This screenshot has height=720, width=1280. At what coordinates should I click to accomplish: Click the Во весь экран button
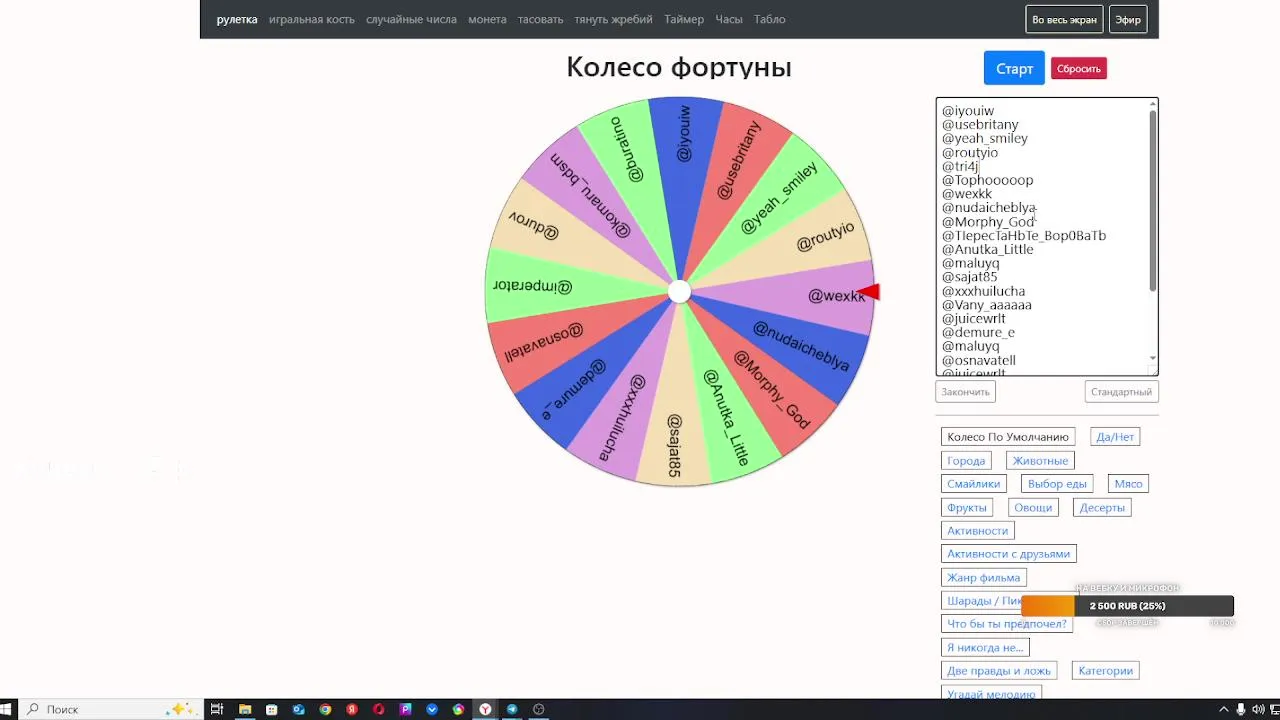click(1065, 20)
